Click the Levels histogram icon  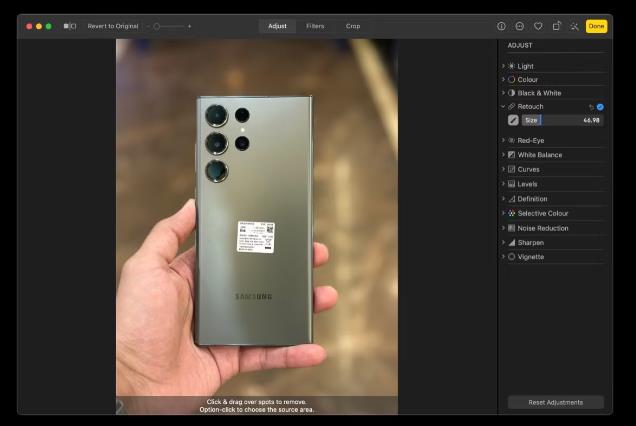511,184
